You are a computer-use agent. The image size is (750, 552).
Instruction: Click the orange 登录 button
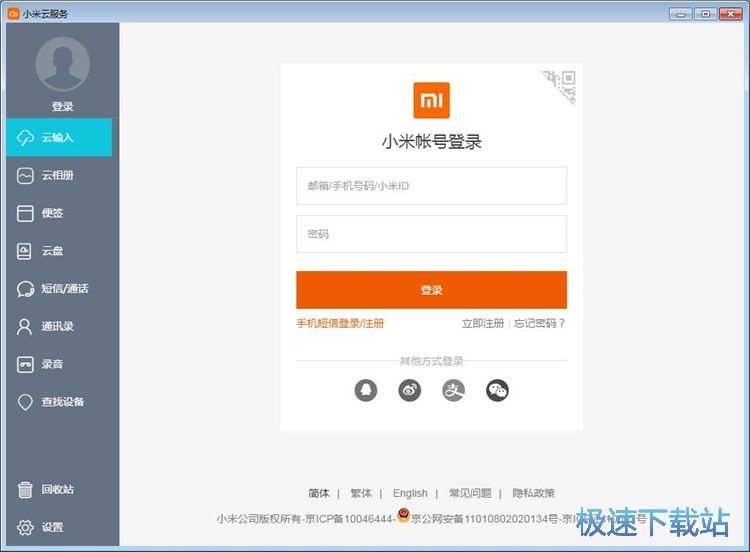coord(431,290)
